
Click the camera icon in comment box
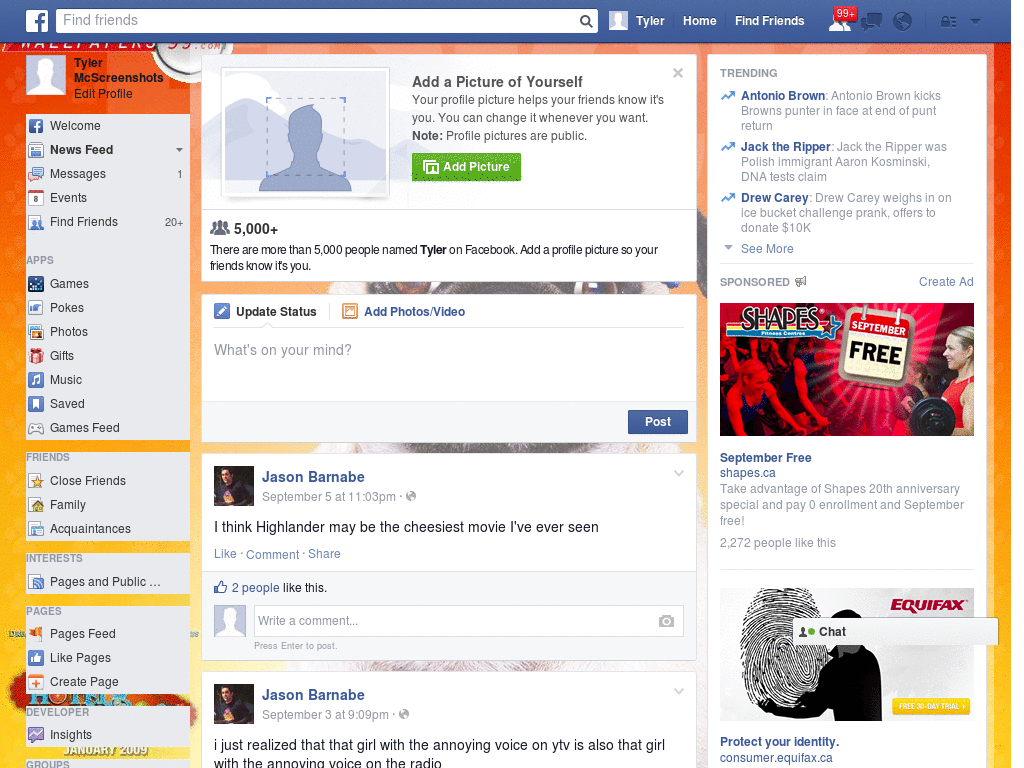[x=666, y=621]
